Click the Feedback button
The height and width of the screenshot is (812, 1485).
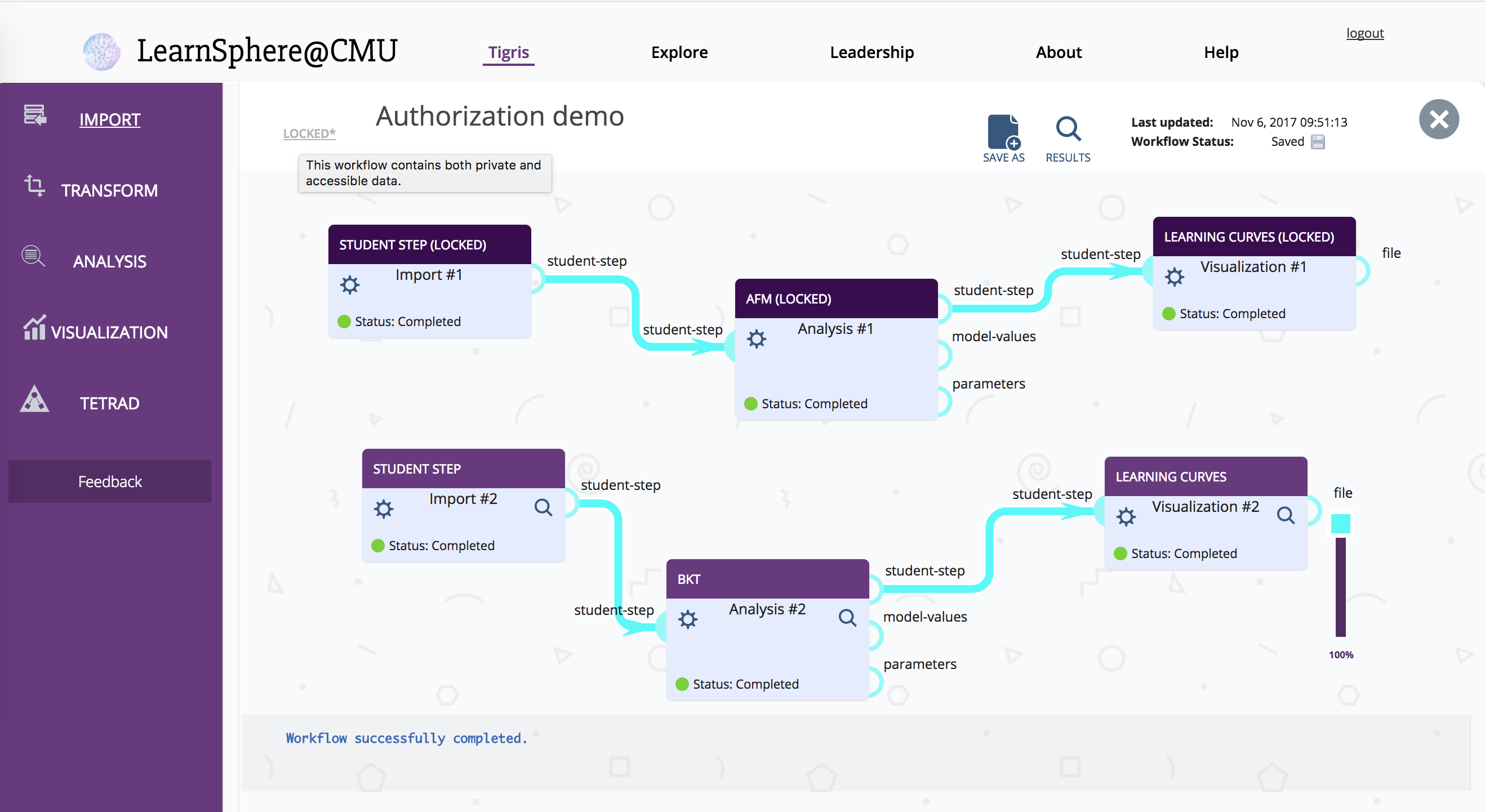tap(109, 481)
